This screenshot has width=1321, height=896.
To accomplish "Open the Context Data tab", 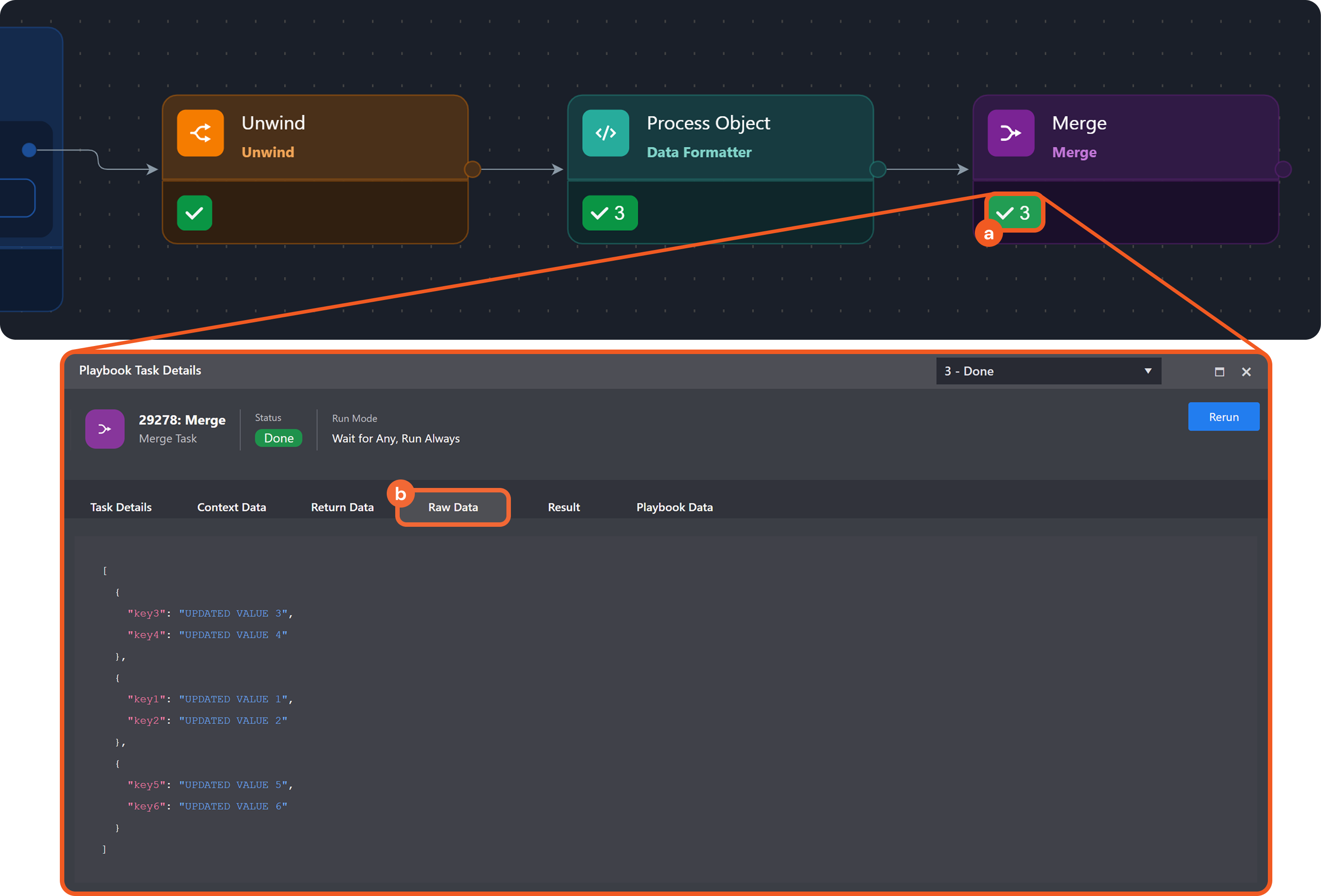I will coord(231,507).
